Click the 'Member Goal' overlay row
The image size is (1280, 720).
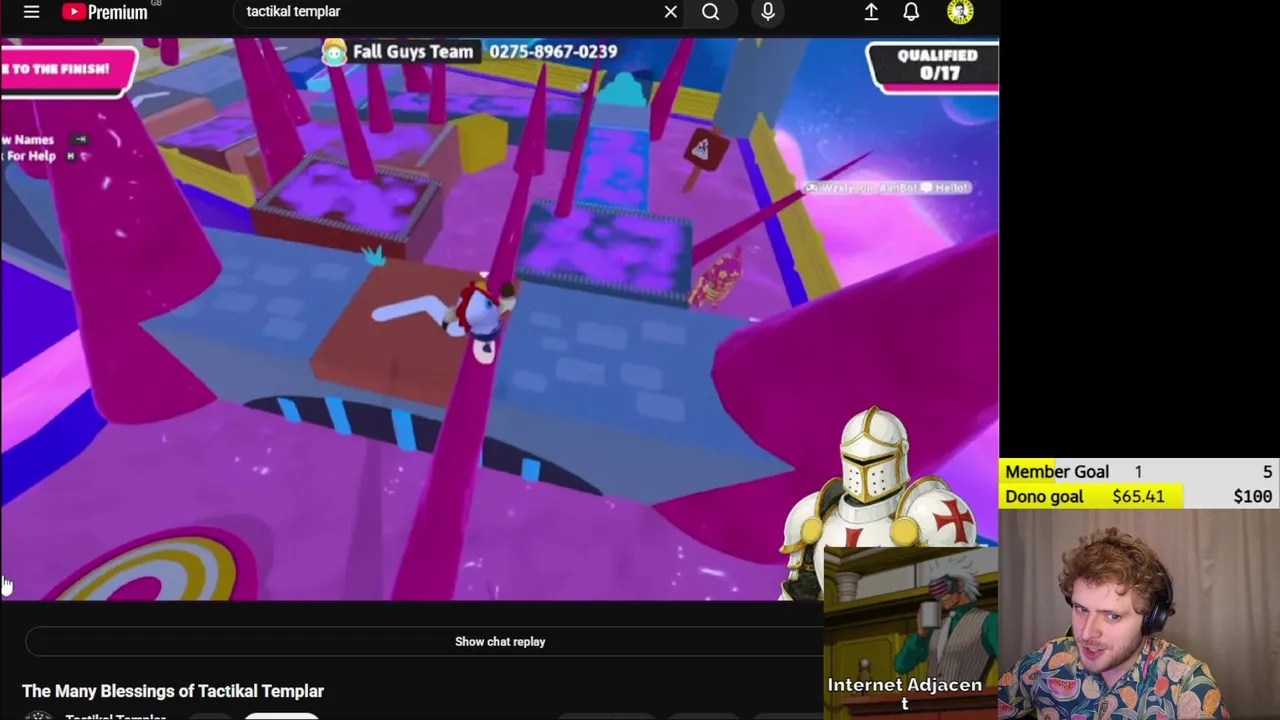(1139, 472)
